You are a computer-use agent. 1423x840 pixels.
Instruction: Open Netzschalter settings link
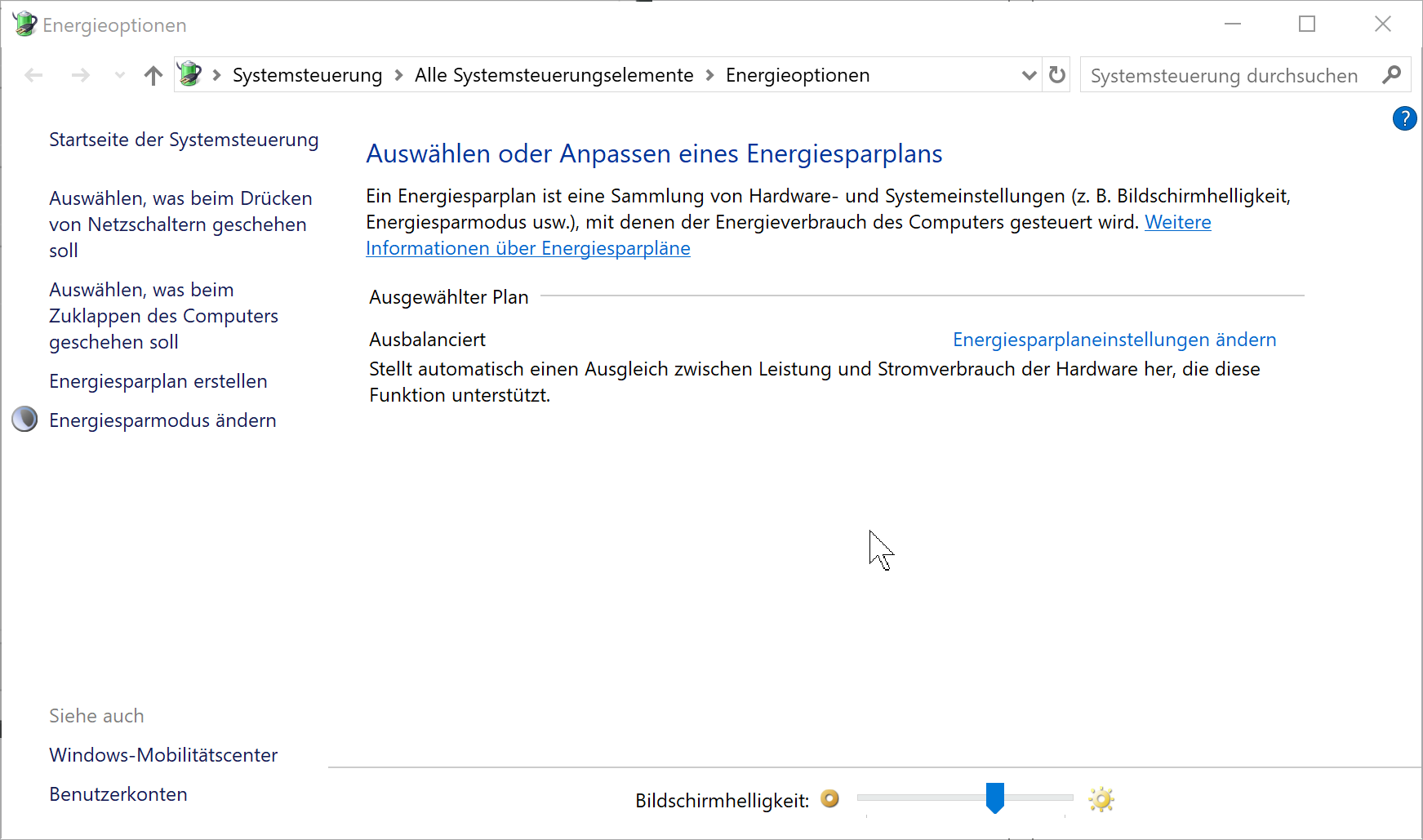tap(180, 224)
